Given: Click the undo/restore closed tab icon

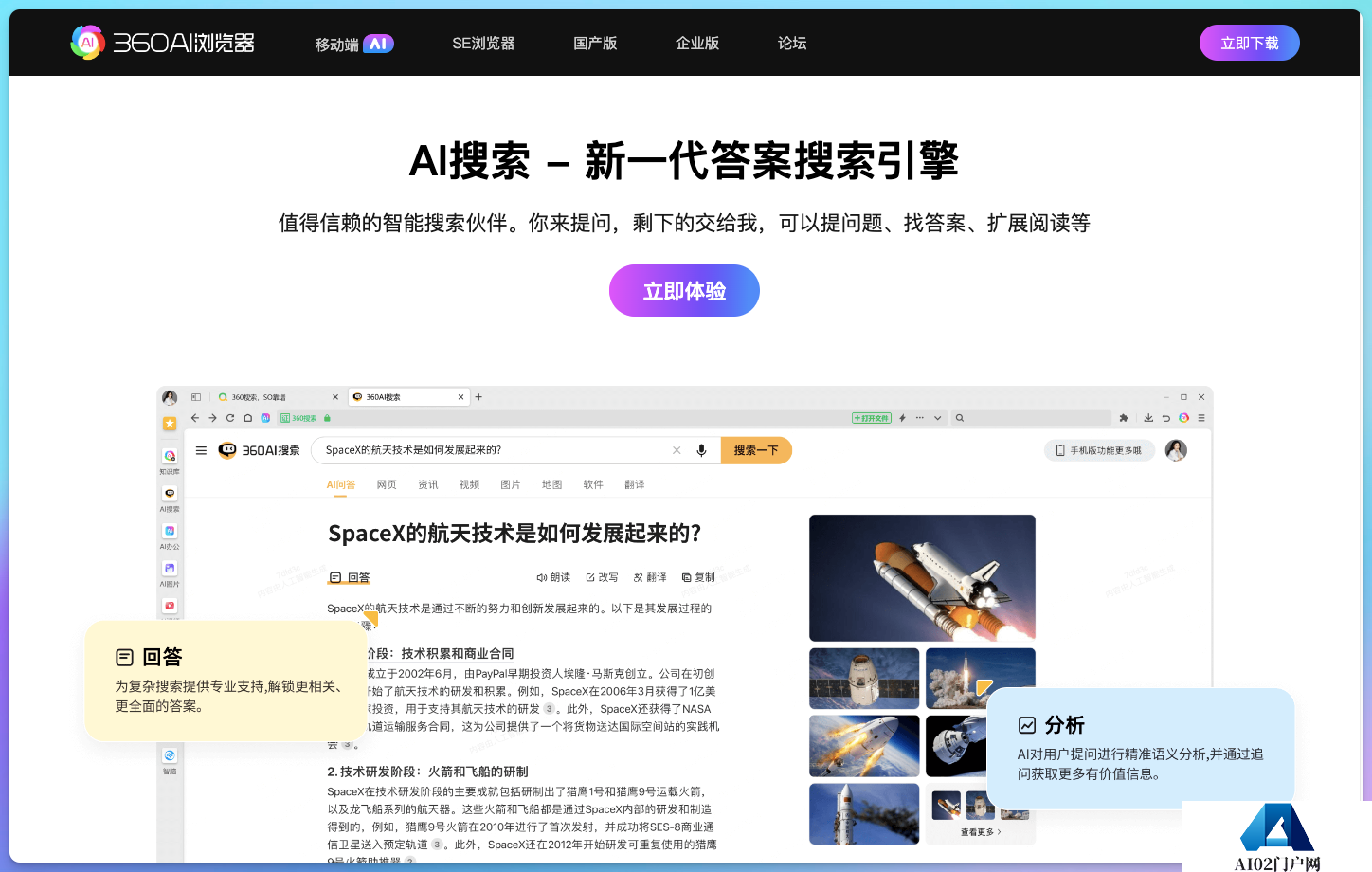Looking at the screenshot, I should 1166,418.
